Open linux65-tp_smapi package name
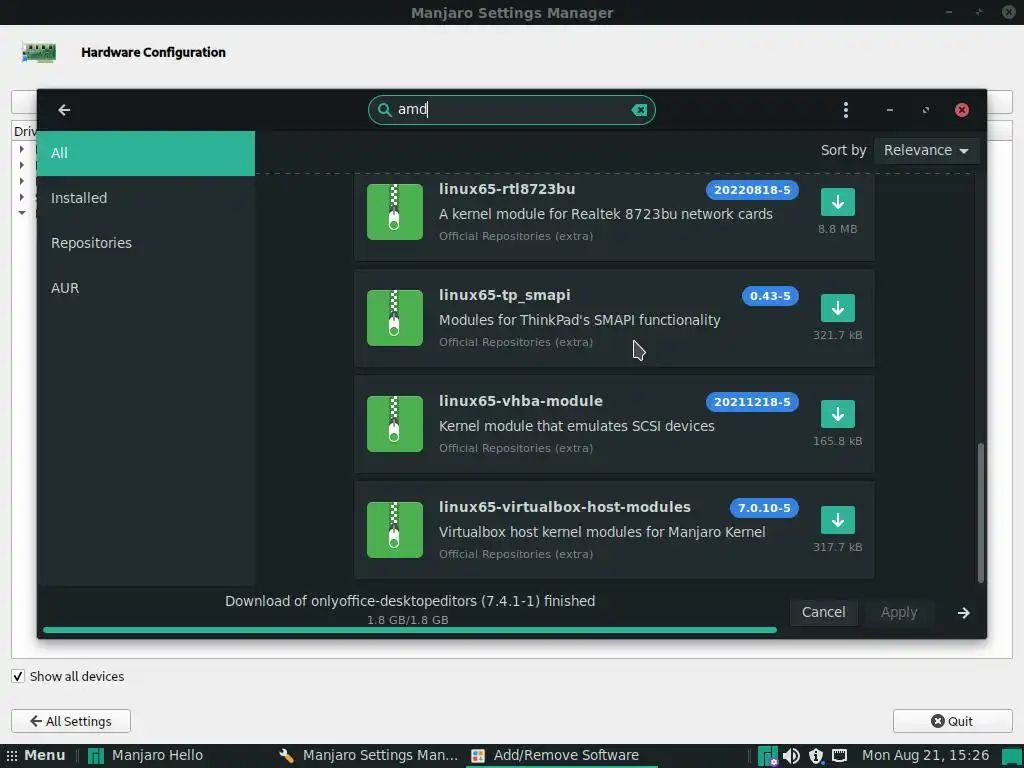The width and height of the screenshot is (1024, 768). tap(504, 295)
